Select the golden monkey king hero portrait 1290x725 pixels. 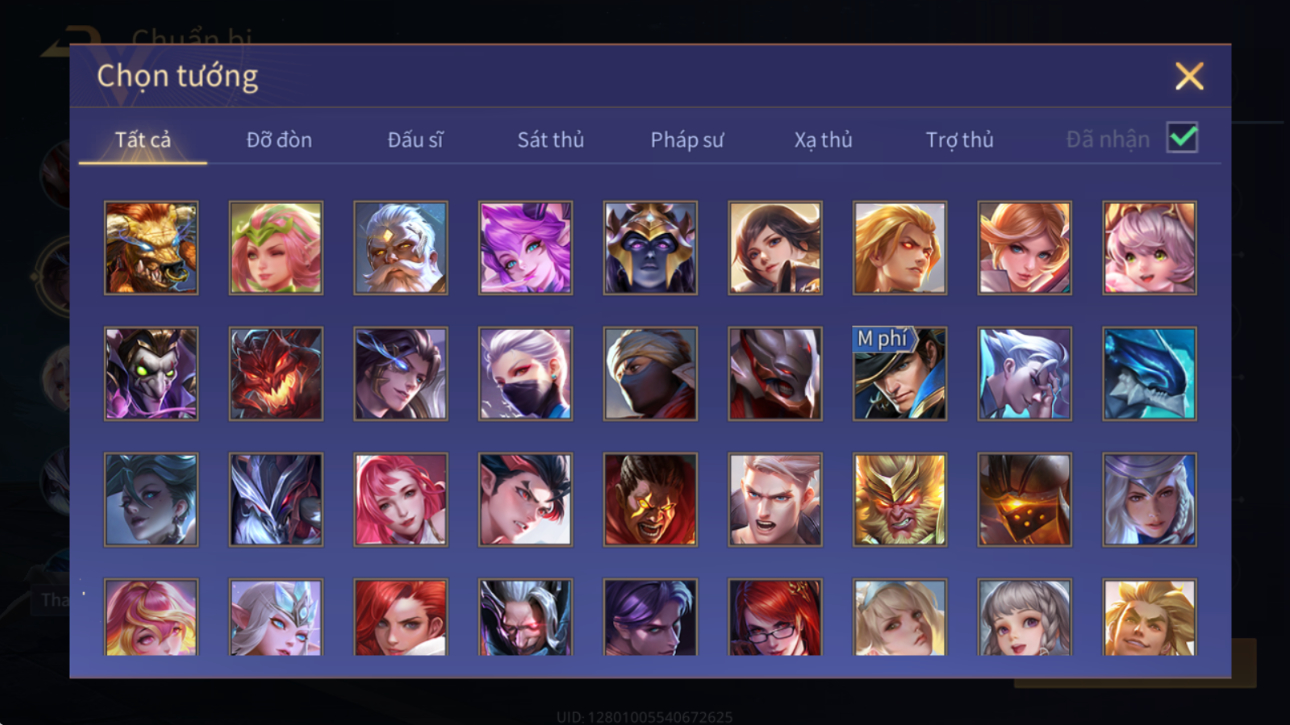(x=899, y=500)
